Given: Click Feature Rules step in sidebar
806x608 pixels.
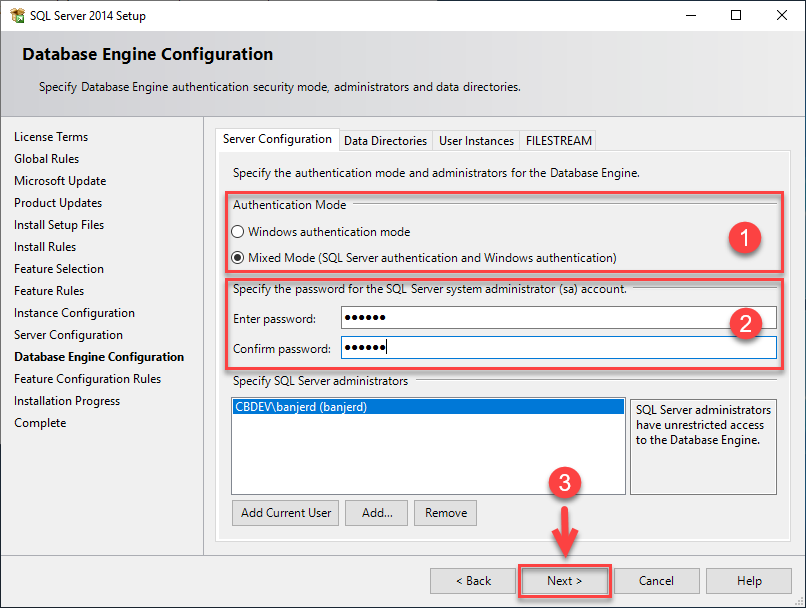Looking at the screenshot, I should click(x=49, y=291).
